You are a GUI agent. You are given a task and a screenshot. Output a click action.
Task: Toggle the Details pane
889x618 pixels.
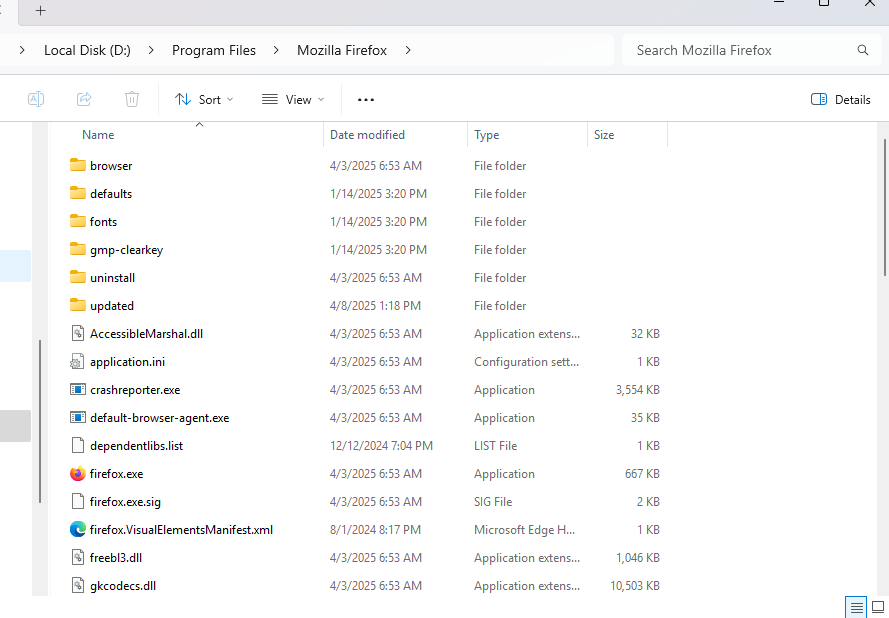840,100
